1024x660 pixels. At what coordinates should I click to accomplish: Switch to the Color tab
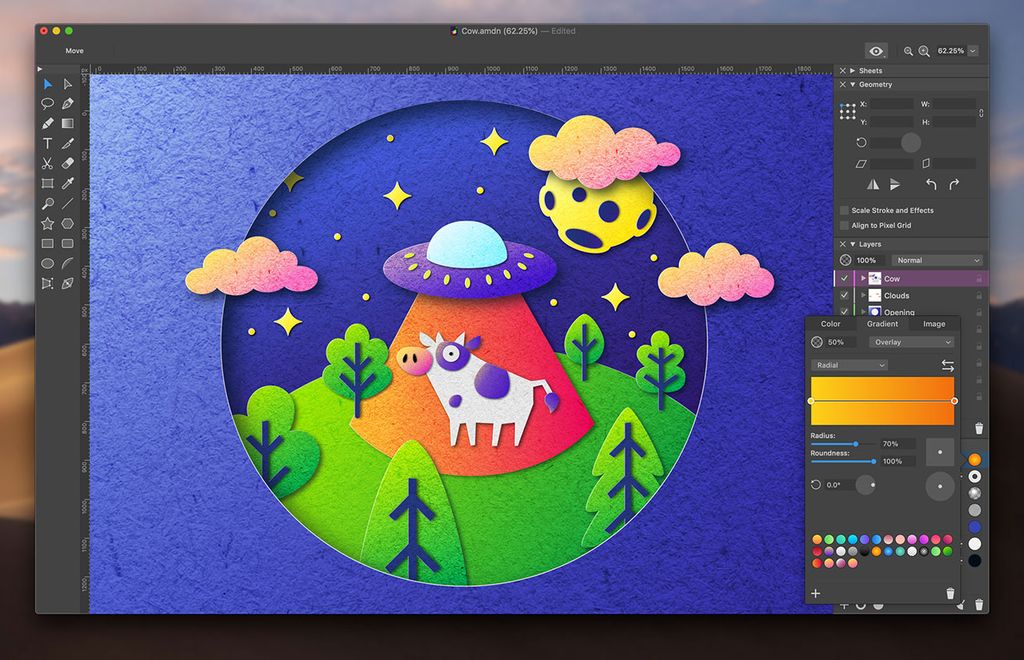(830, 323)
